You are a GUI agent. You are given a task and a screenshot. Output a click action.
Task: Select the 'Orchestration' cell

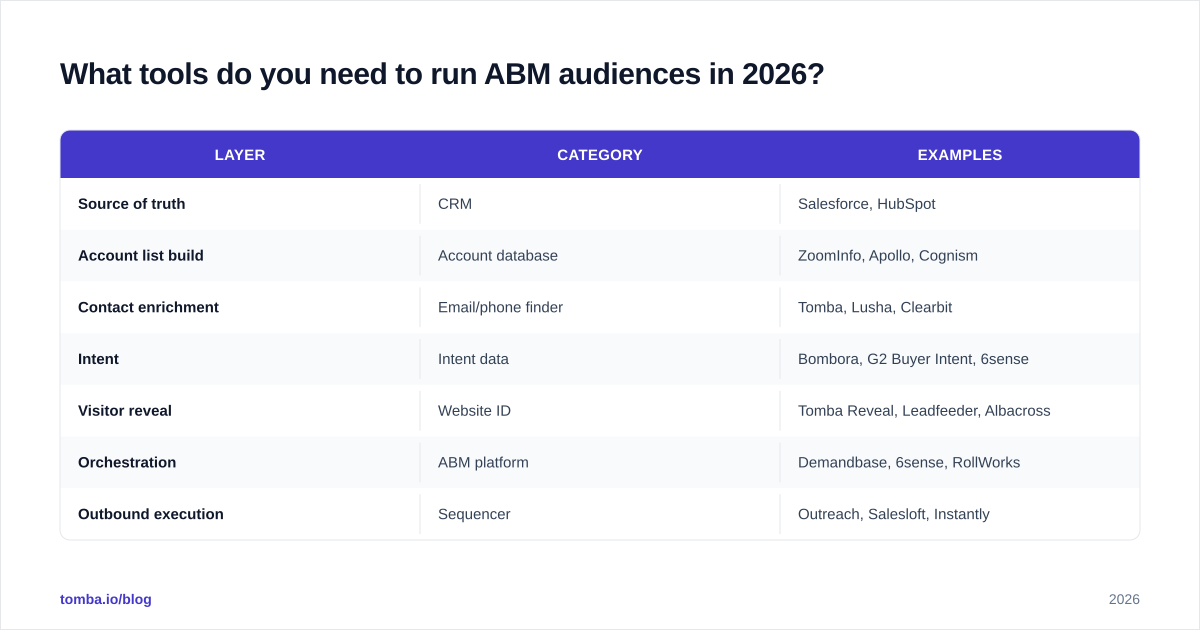[x=240, y=463]
